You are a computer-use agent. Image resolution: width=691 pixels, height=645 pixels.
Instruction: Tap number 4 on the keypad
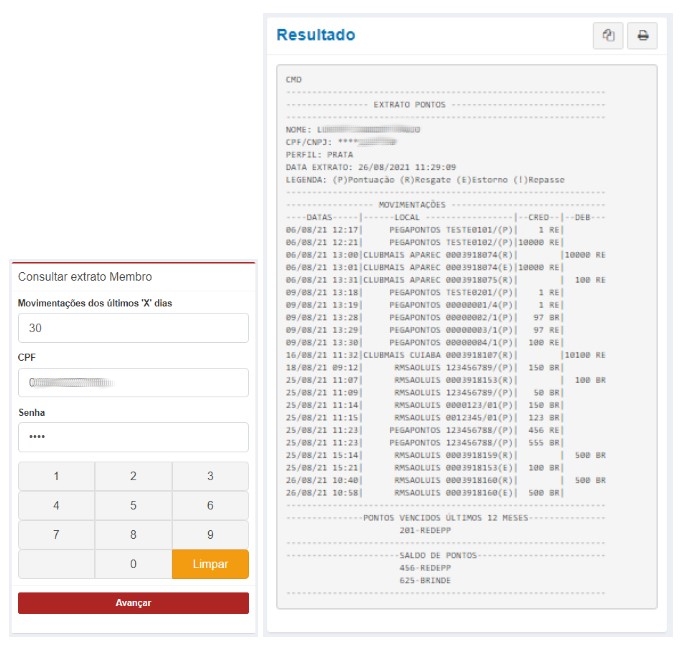tap(56, 506)
